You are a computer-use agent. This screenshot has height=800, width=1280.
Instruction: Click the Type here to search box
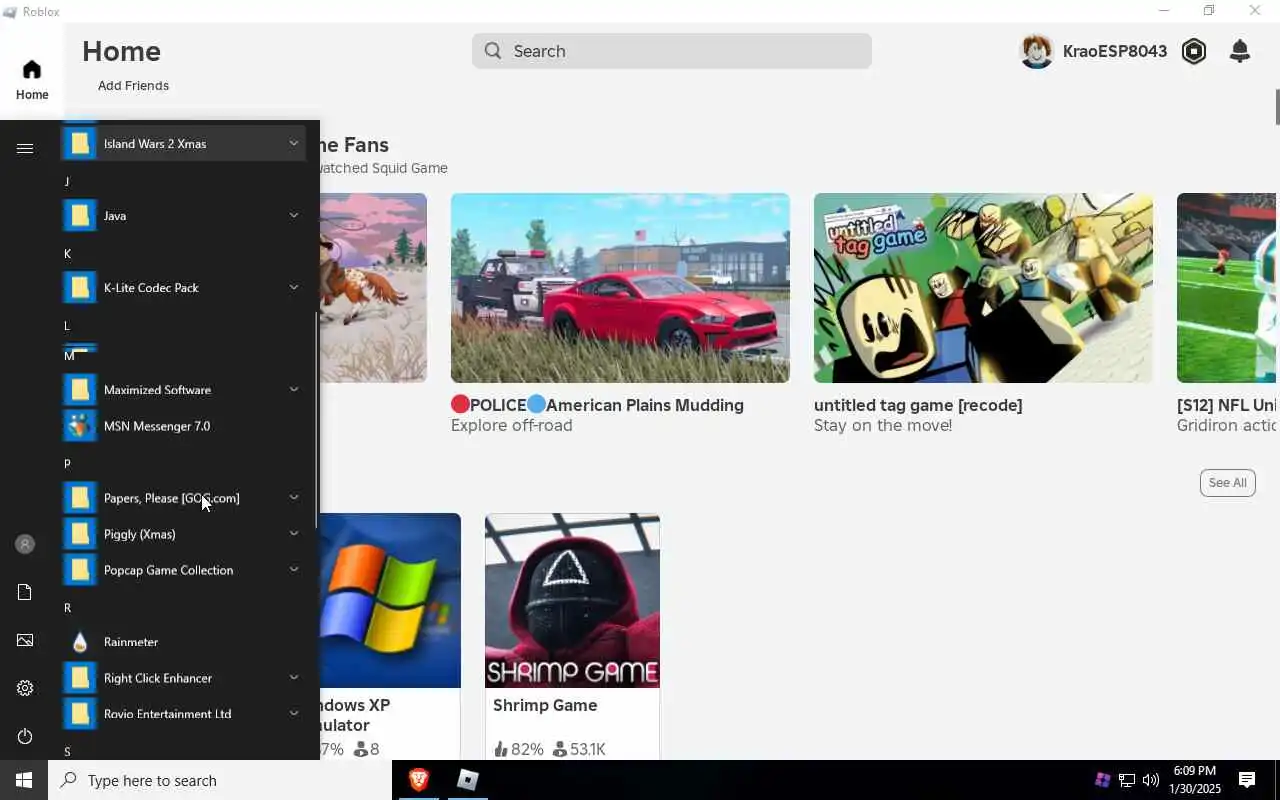(x=220, y=780)
